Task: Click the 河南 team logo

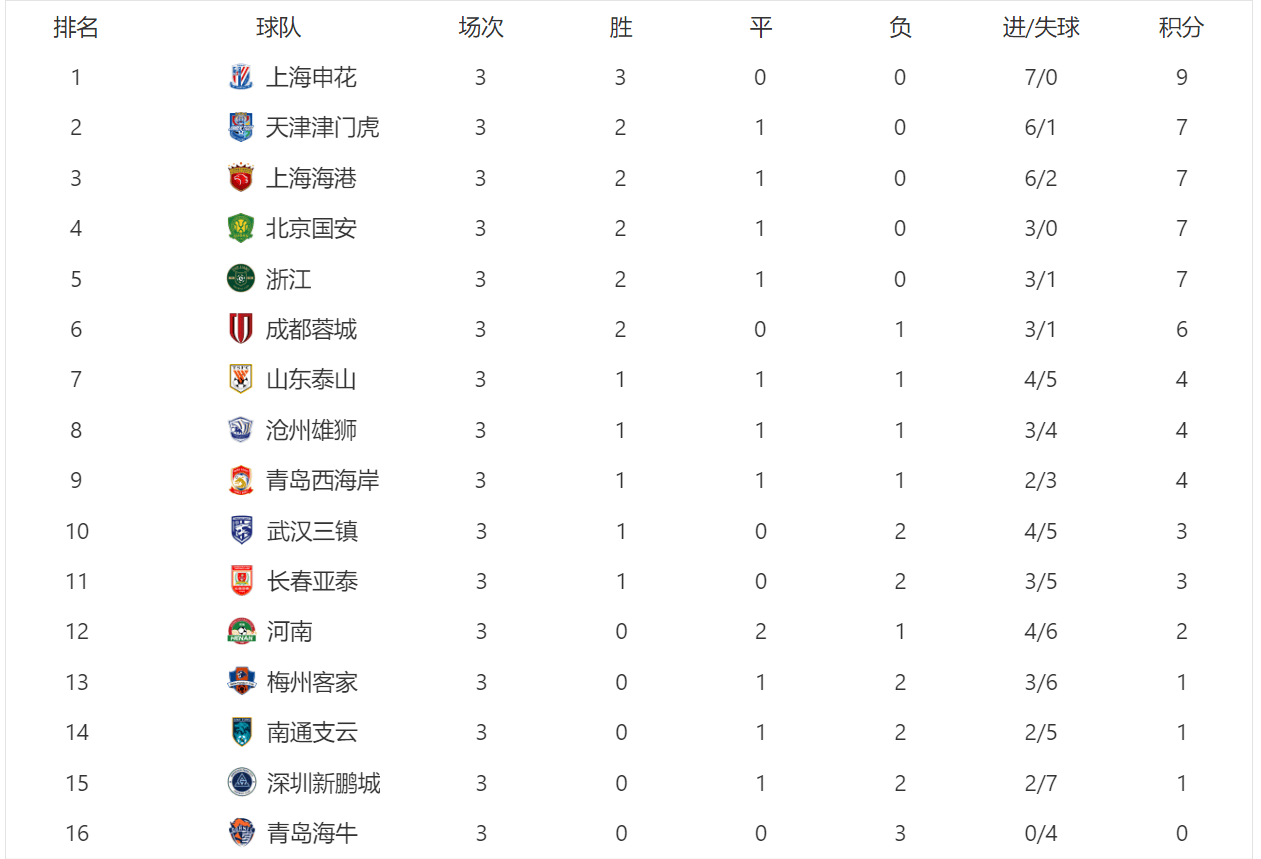Action: 241,631
